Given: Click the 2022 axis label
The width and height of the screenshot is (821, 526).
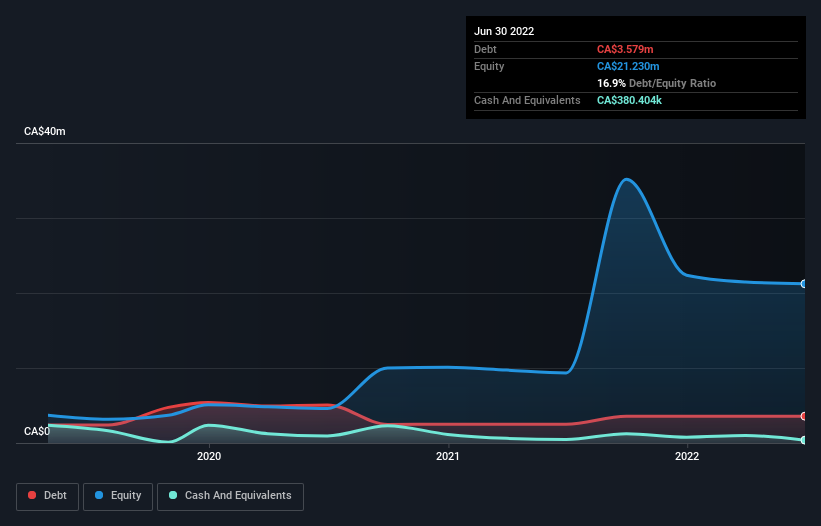Looking at the screenshot, I should tap(687, 456).
